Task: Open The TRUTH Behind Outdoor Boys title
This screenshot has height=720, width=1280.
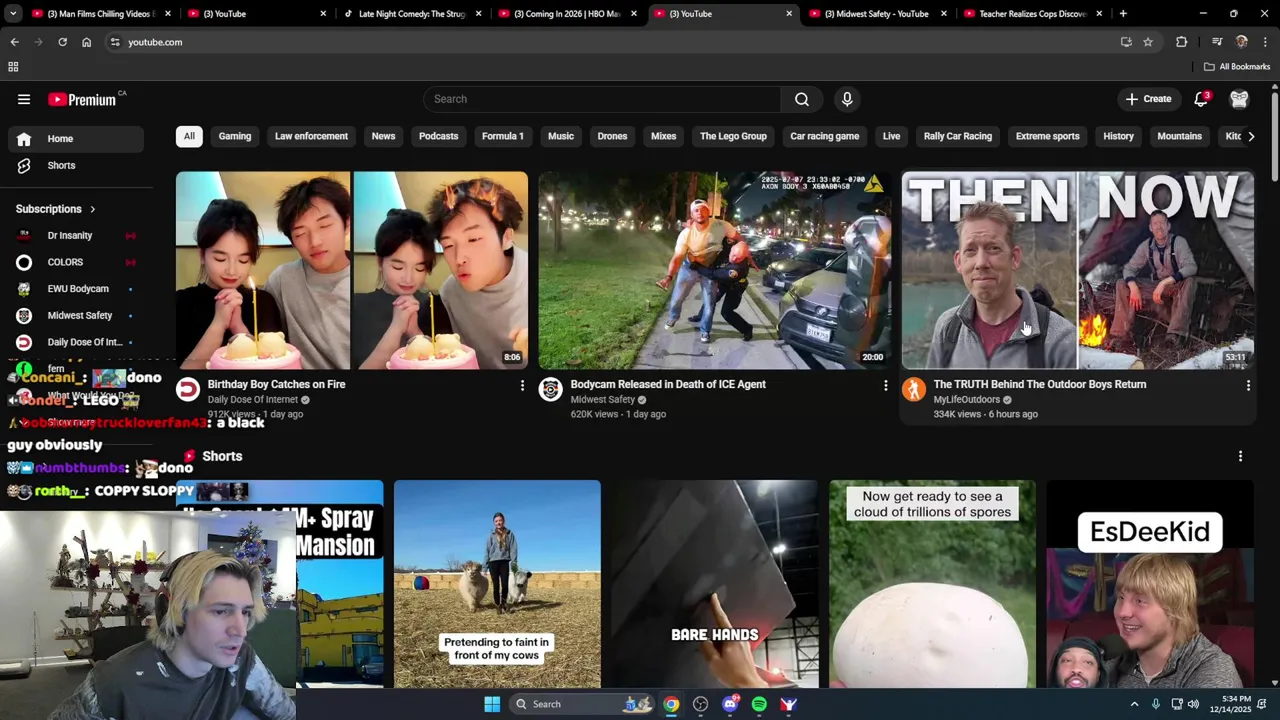Action: click(1040, 384)
